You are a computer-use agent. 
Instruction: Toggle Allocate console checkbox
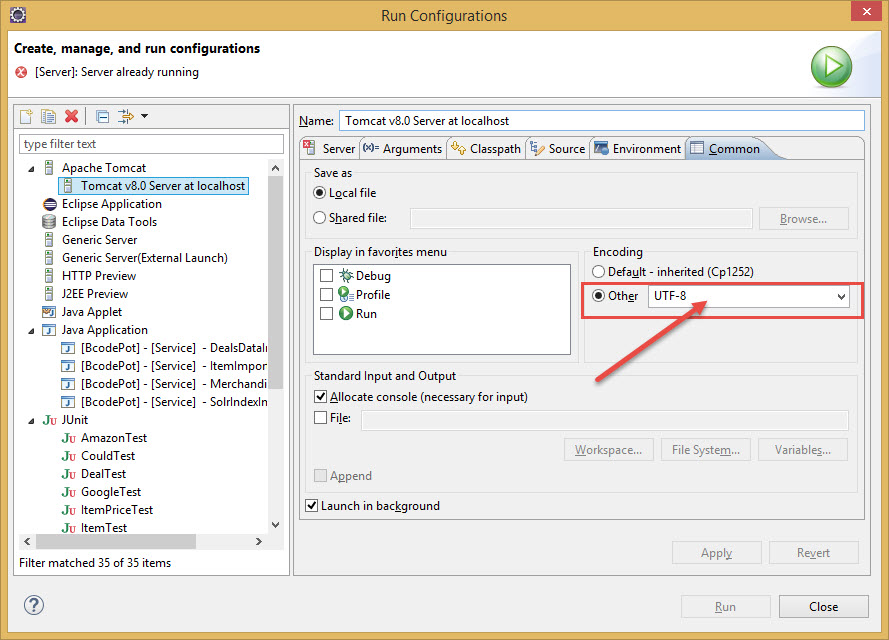click(320, 396)
